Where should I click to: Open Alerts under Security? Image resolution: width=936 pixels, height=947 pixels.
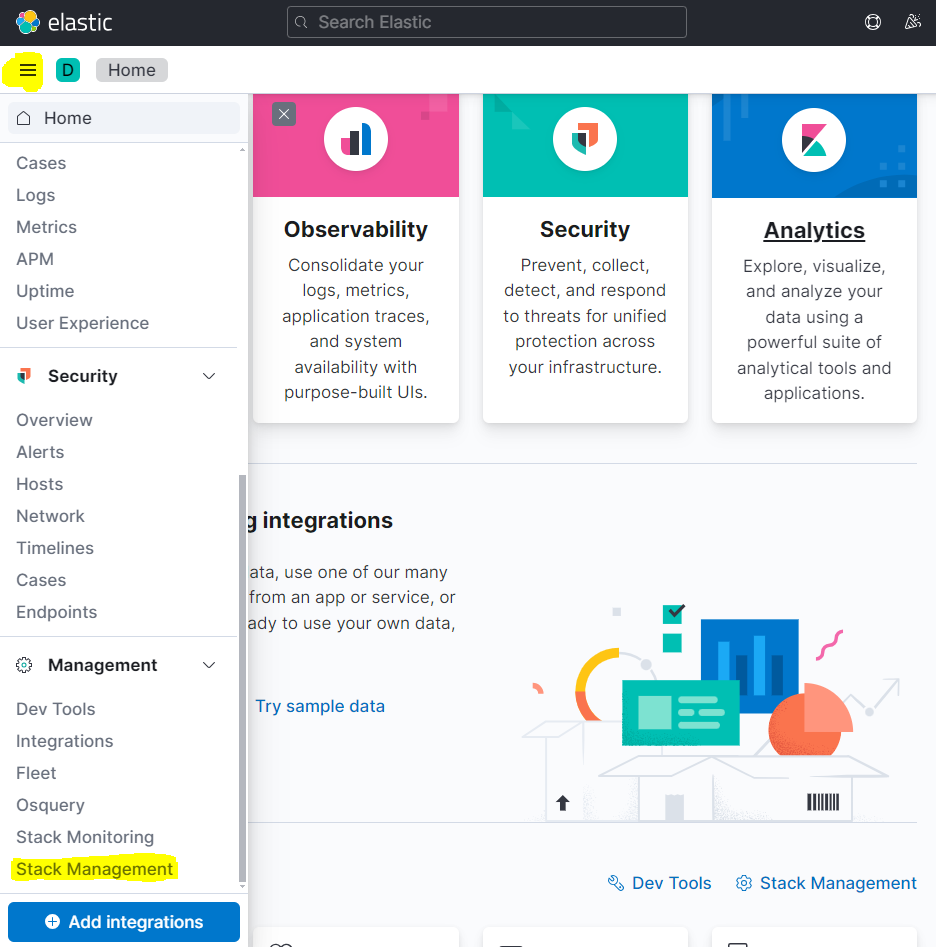(40, 452)
